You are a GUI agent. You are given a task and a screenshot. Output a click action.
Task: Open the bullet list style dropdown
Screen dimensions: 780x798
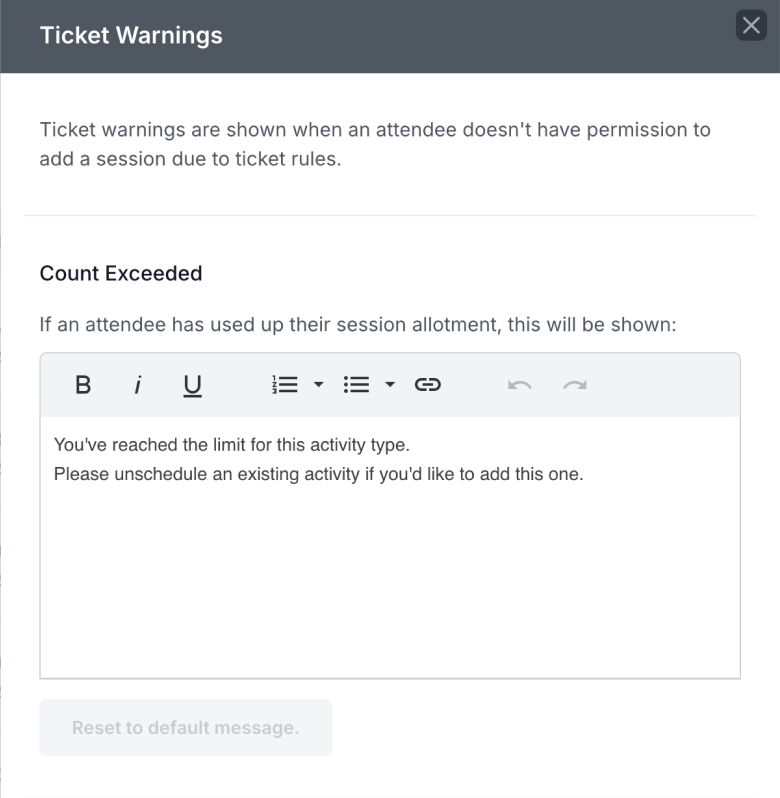[x=390, y=385]
